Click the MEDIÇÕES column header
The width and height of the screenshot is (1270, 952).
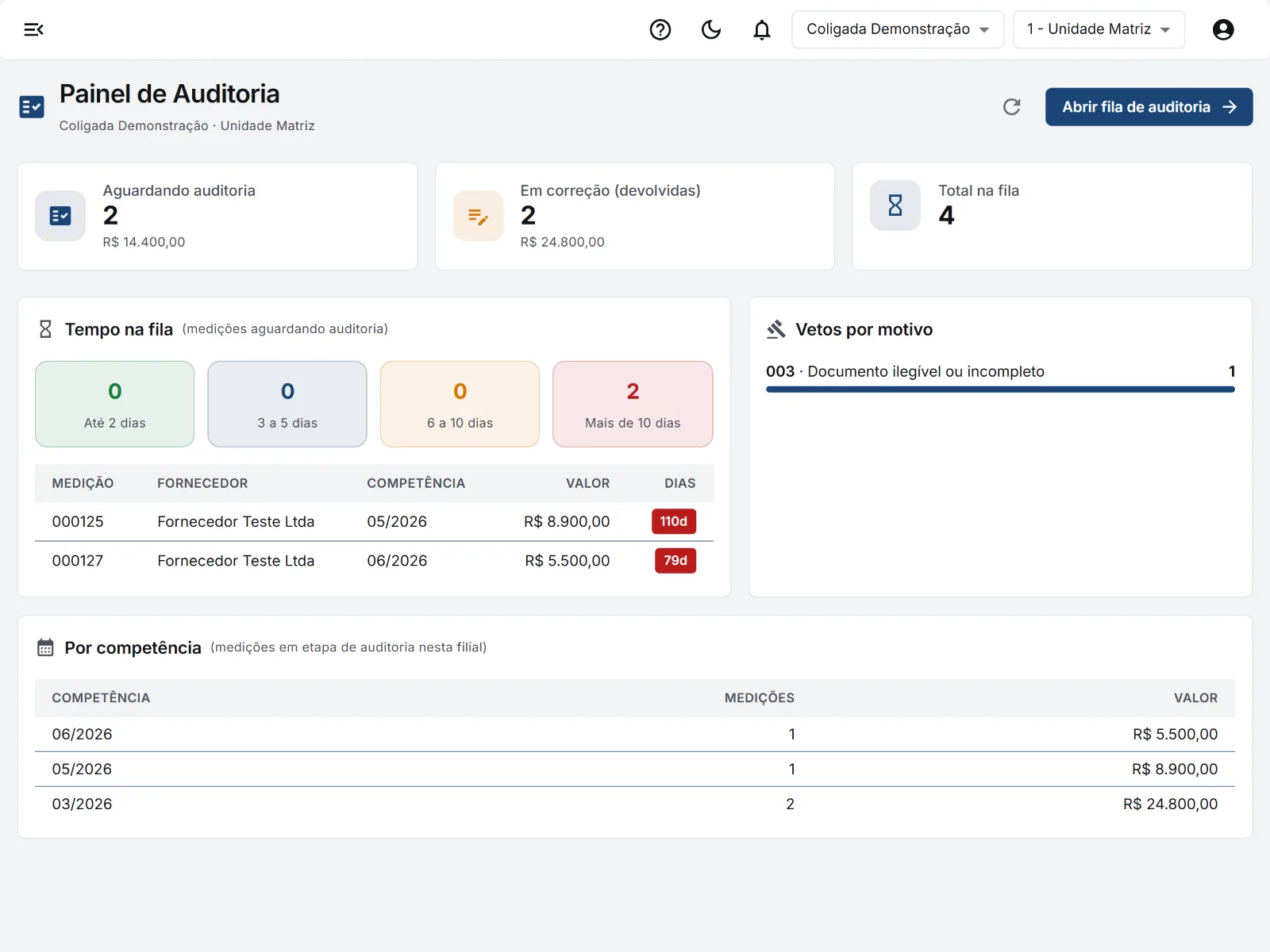coord(760,698)
